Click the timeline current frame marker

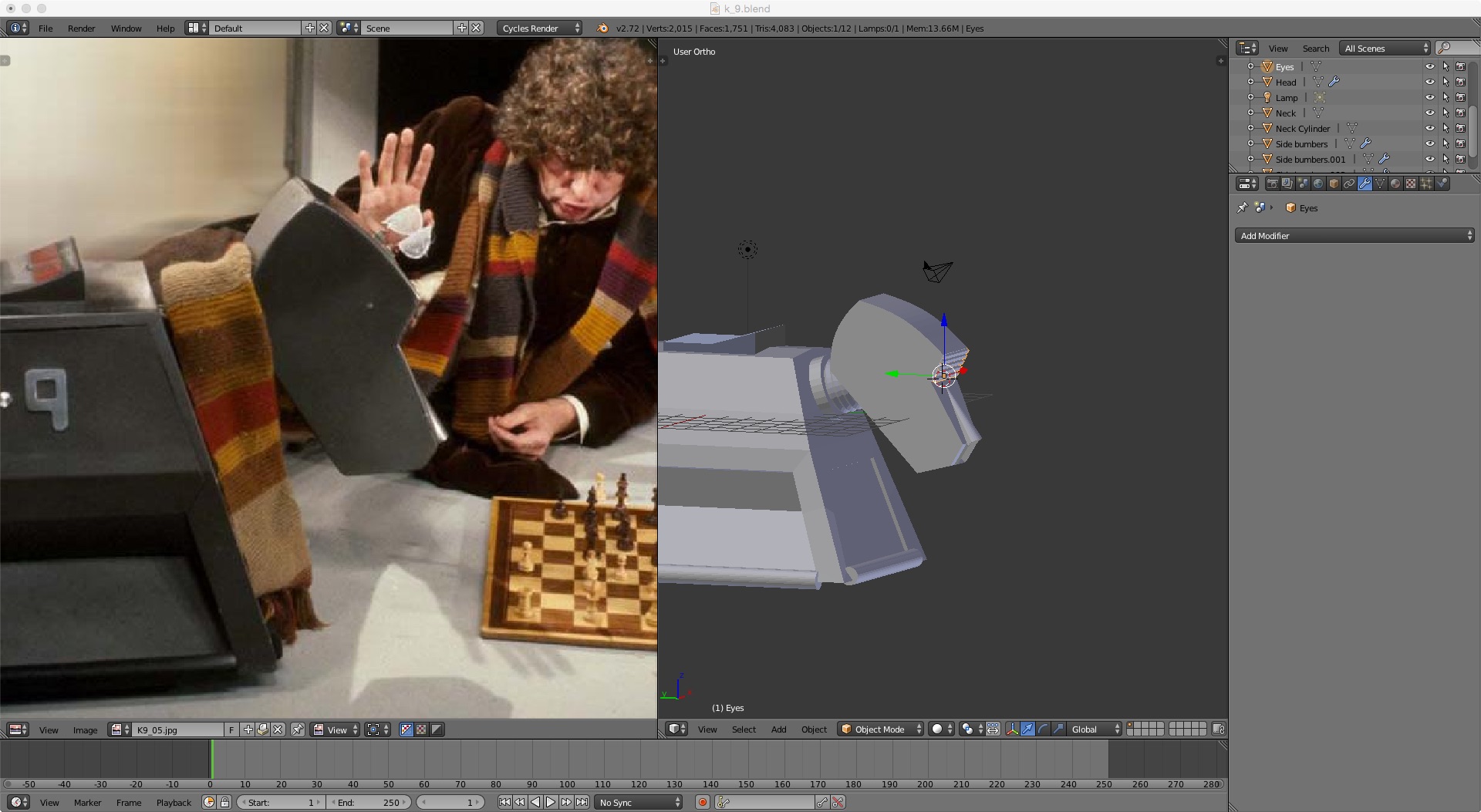point(211,759)
